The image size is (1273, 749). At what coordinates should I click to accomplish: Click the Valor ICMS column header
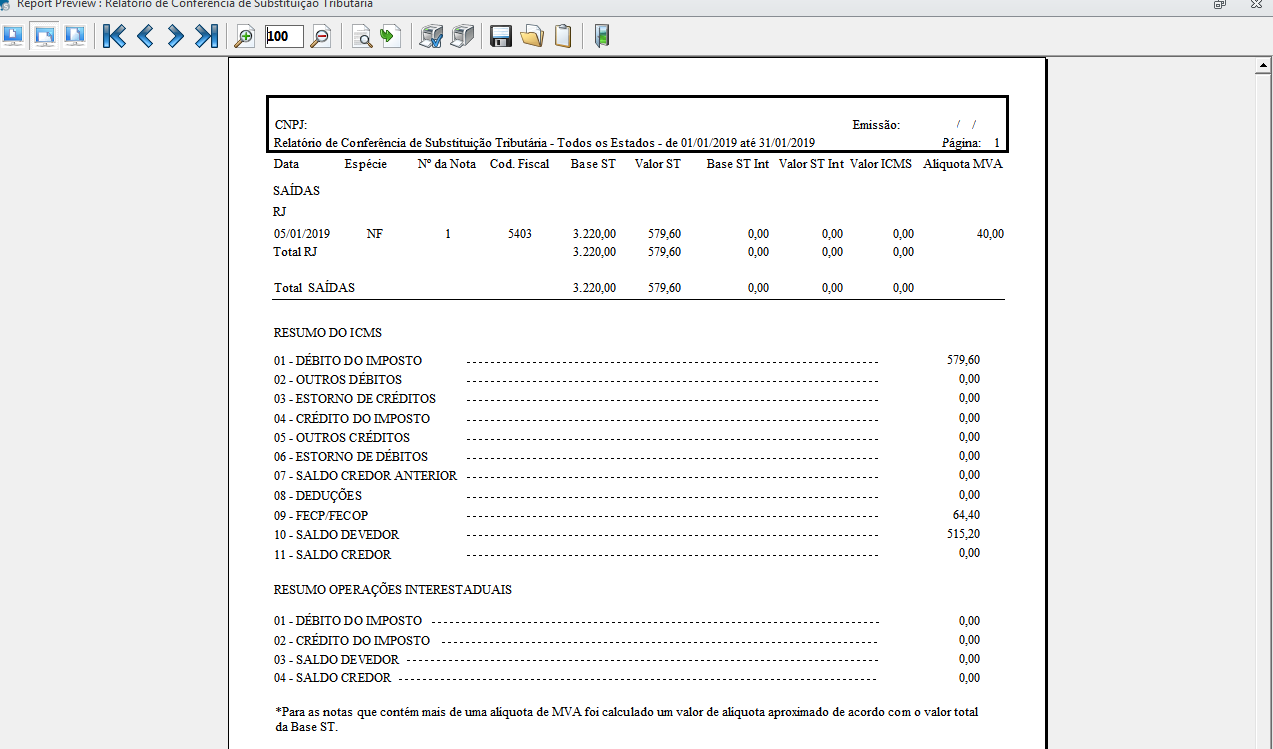pyautogui.click(x=881, y=164)
